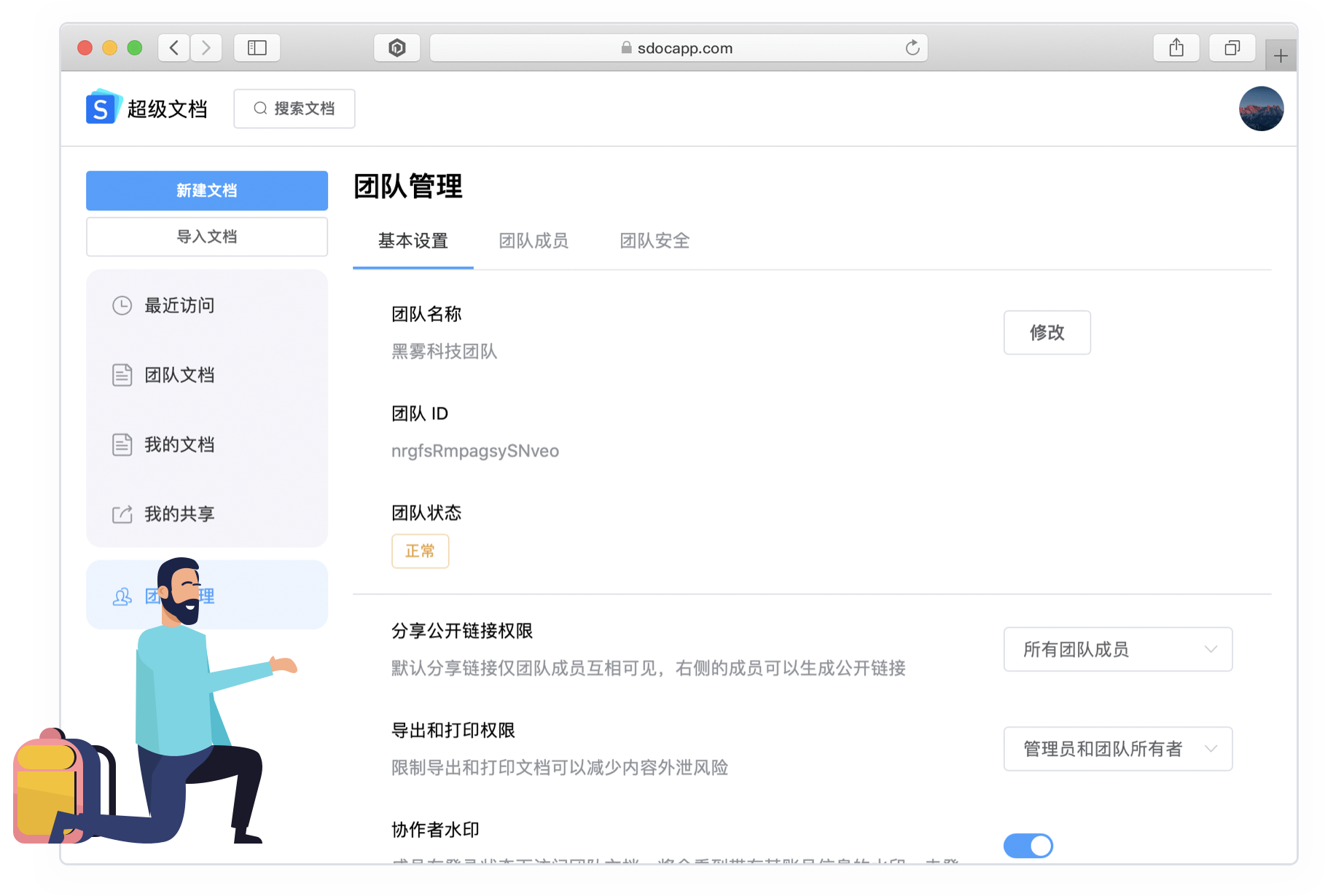Select the people icon for team management

pyautogui.click(x=122, y=597)
